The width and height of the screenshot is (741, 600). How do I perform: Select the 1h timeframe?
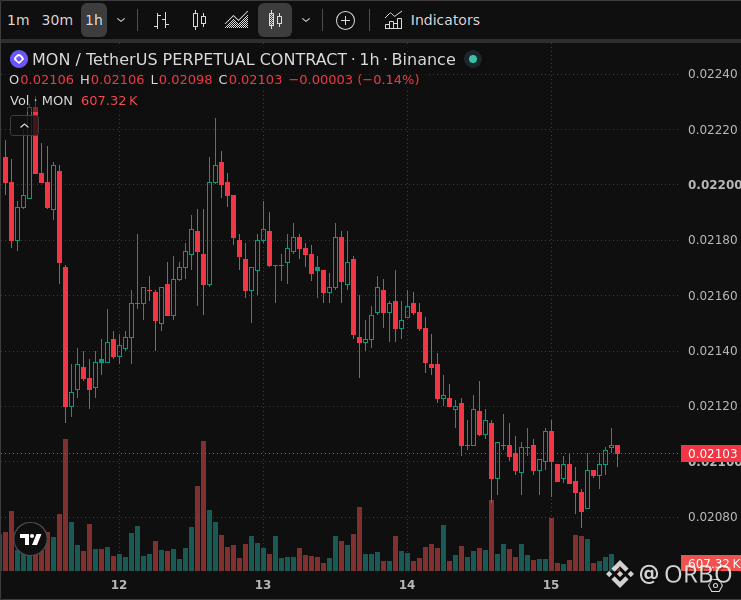pyautogui.click(x=94, y=20)
